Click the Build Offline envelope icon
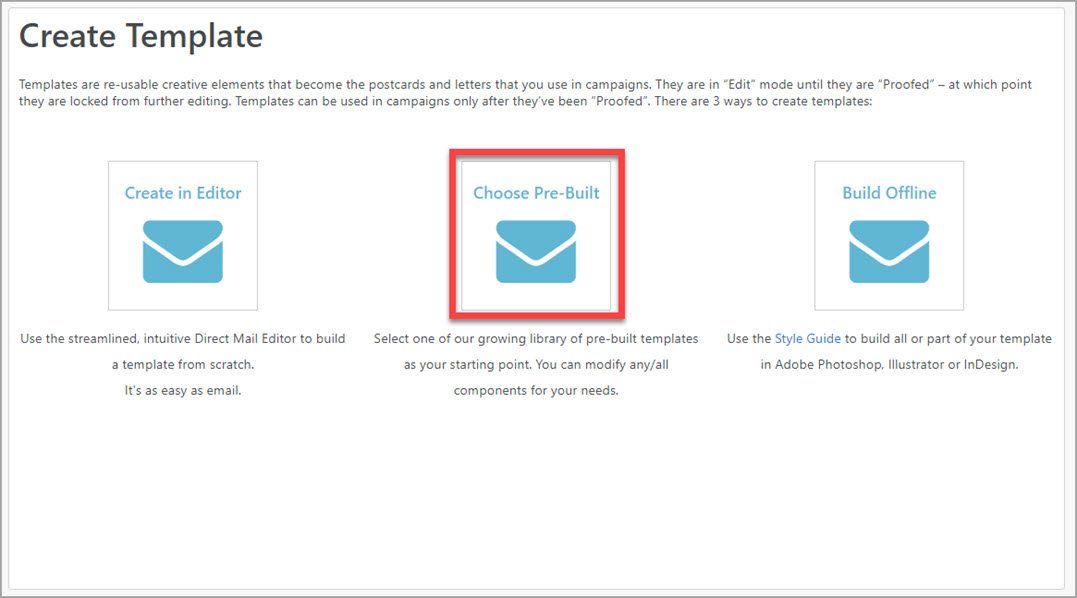The height and width of the screenshot is (598, 1077). (x=889, y=251)
